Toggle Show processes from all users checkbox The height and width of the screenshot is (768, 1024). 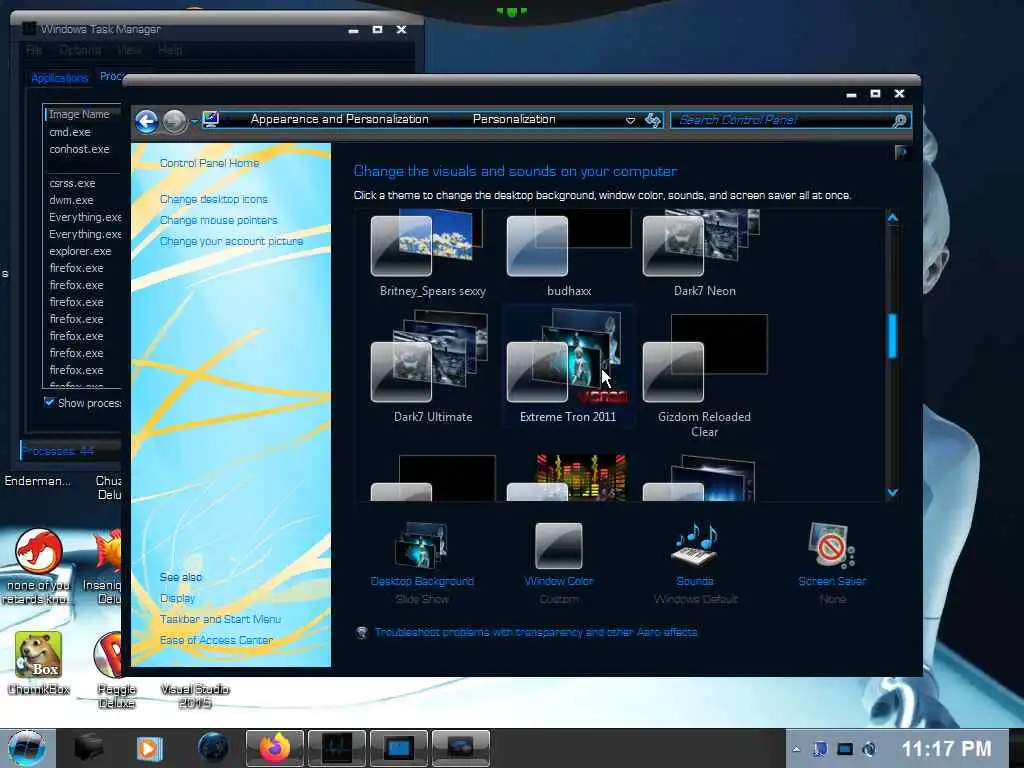pos(49,402)
